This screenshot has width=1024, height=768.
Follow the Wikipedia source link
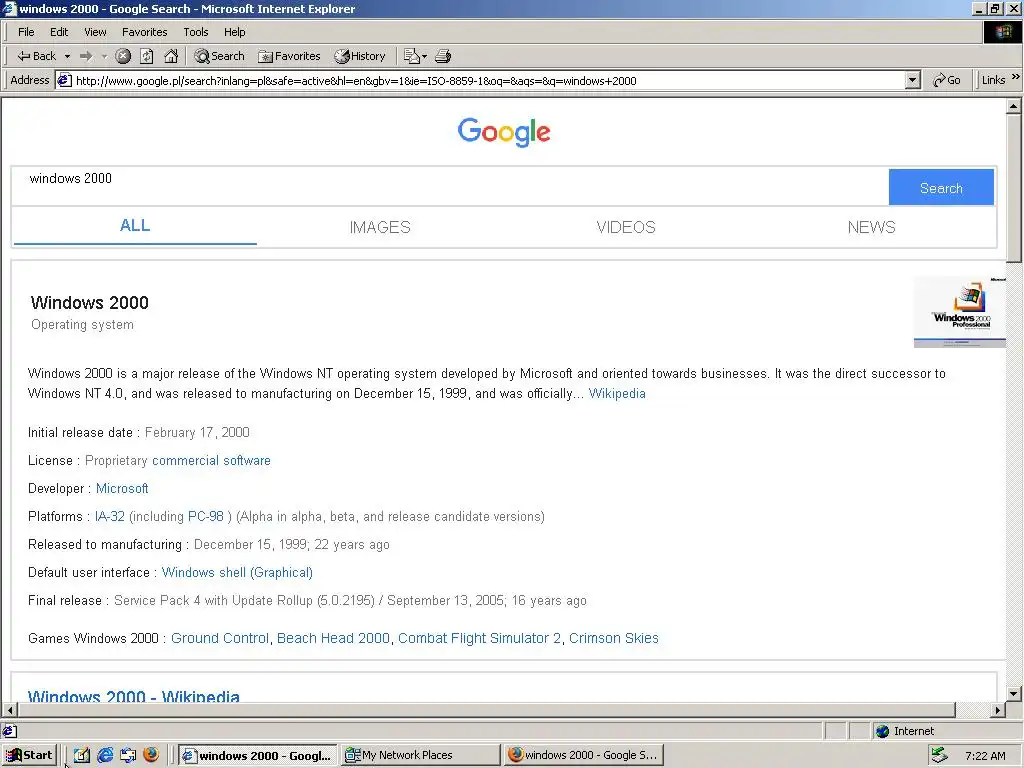[x=616, y=394]
